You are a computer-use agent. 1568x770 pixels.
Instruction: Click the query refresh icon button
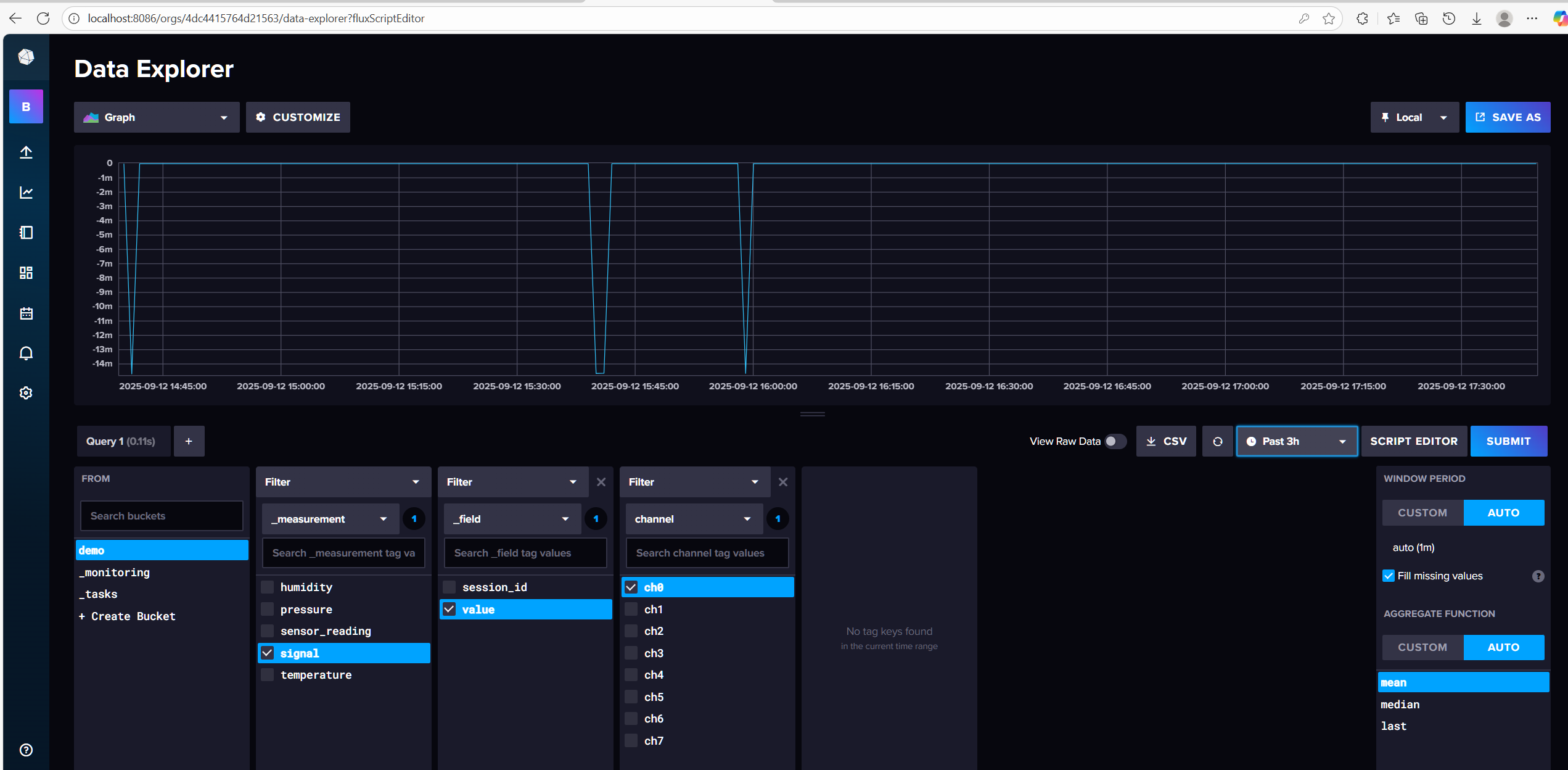click(1217, 441)
